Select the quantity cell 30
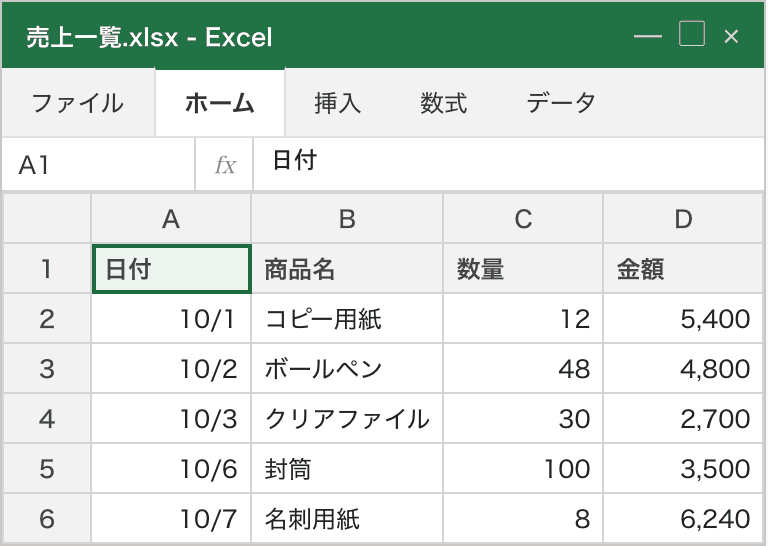The image size is (768, 546). click(x=523, y=419)
